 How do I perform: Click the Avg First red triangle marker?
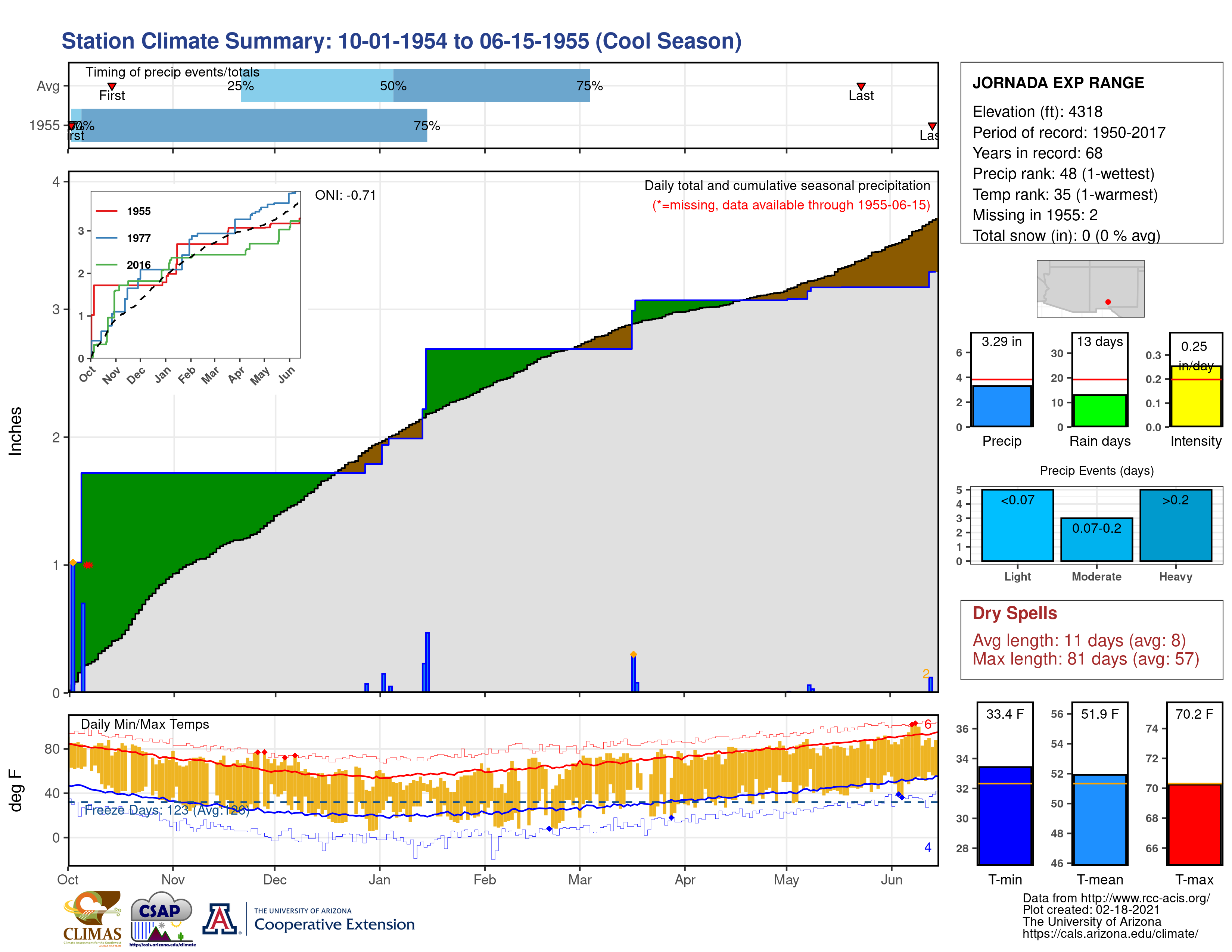[x=112, y=86]
